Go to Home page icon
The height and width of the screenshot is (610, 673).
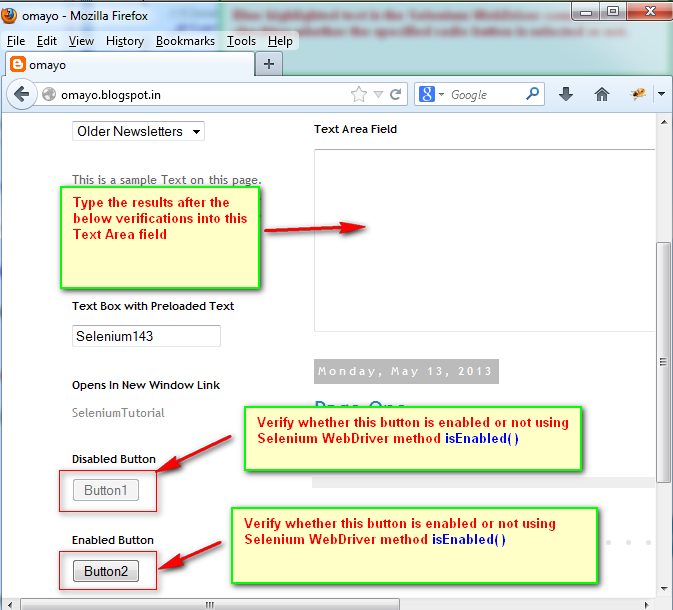[602, 94]
